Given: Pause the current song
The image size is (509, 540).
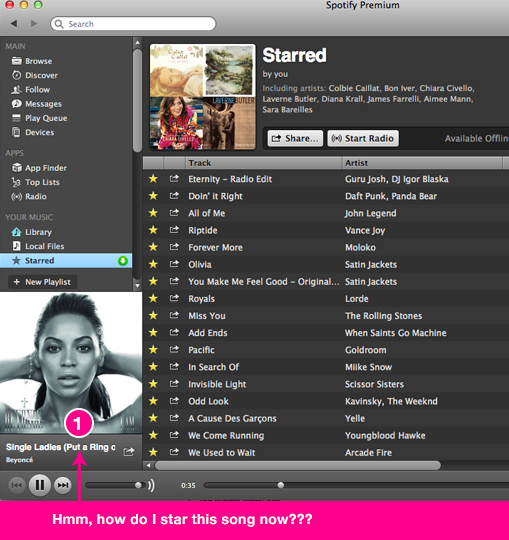Looking at the screenshot, I should pyautogui.click(x=40, y=485).
